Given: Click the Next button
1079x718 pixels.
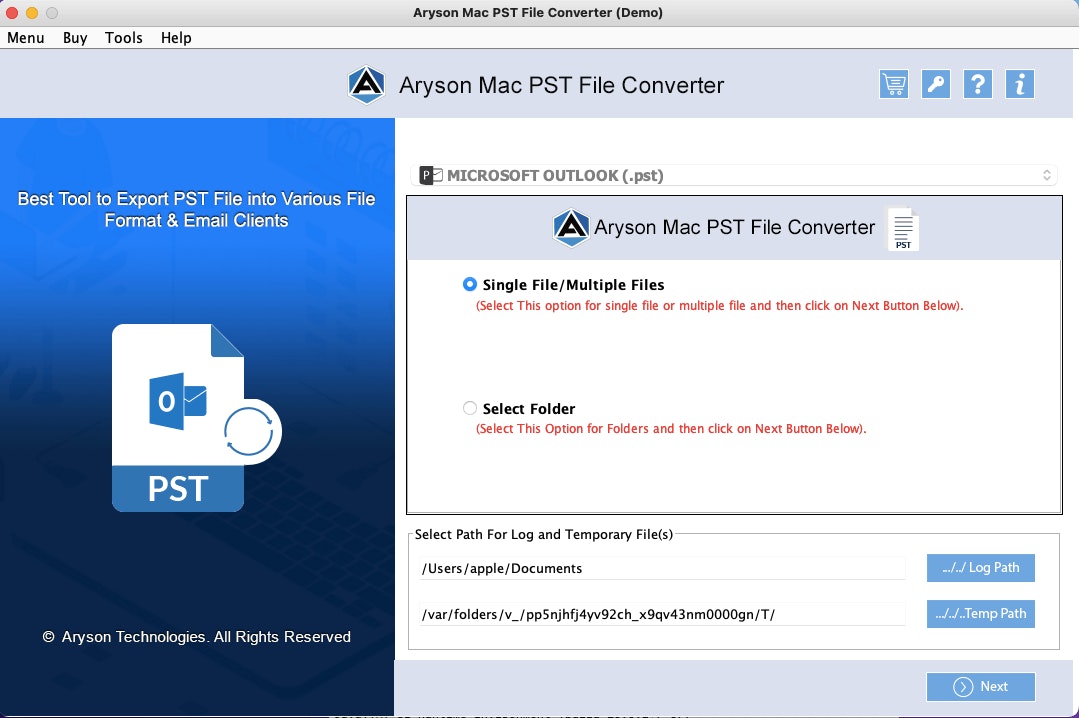Looking at the screenshot, I should (981, 686).
